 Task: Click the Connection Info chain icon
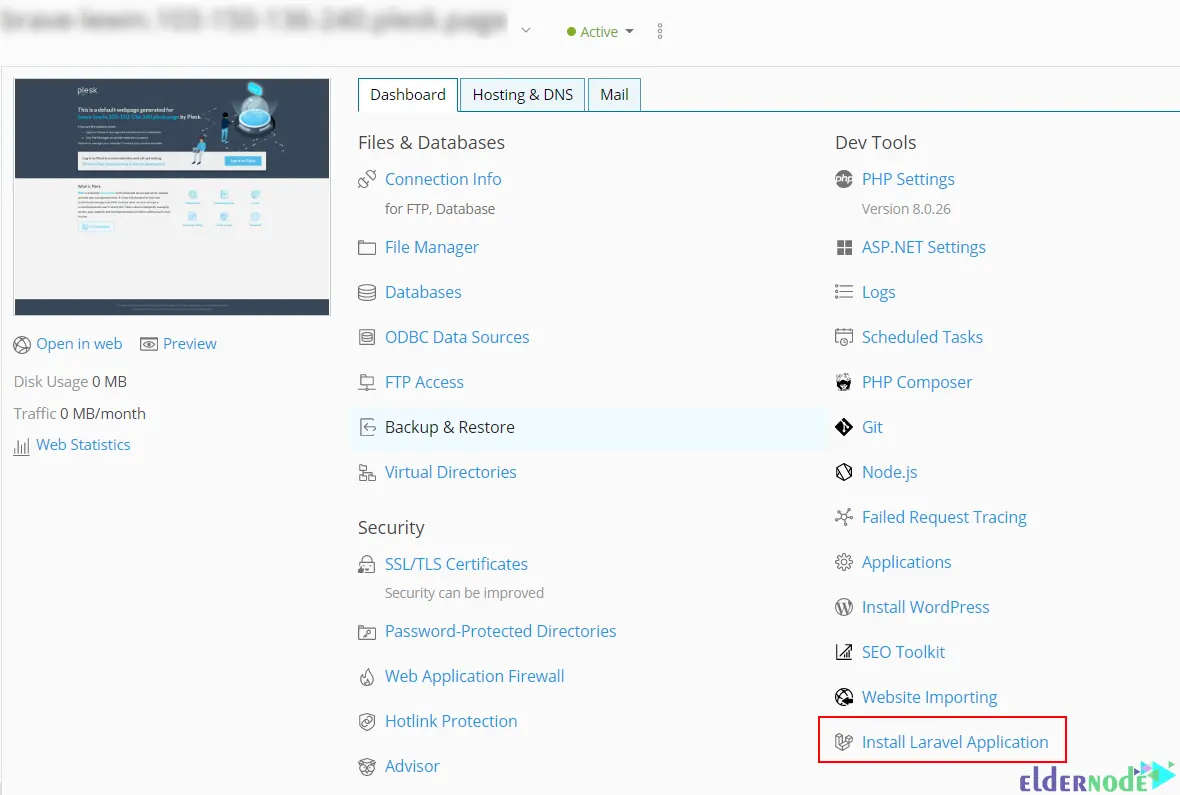click(x=367, y=179)
